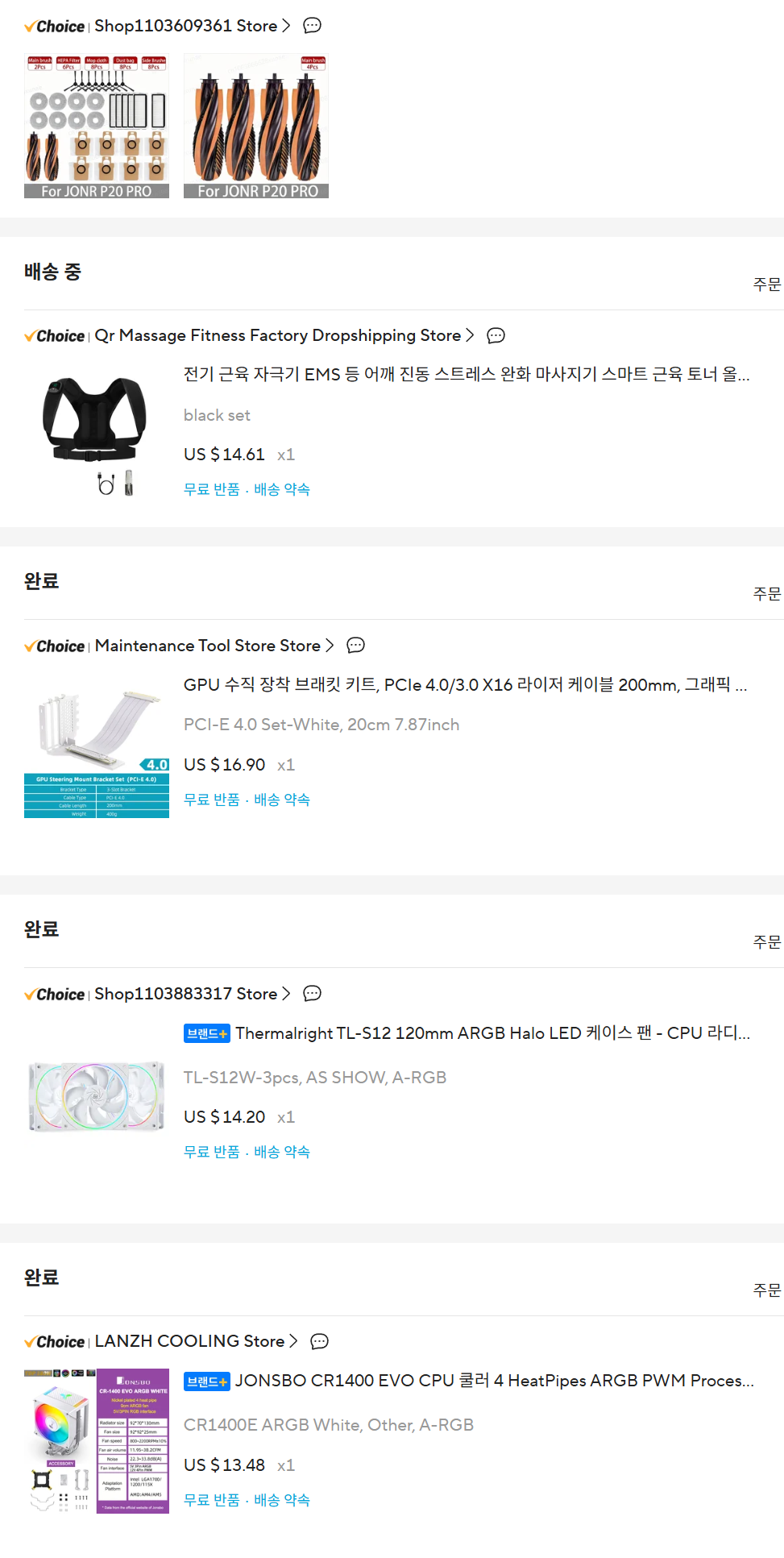
Task: Click 브랜드+ badge on Thermalright fan listing
Action: click(x=207, y=1033)
